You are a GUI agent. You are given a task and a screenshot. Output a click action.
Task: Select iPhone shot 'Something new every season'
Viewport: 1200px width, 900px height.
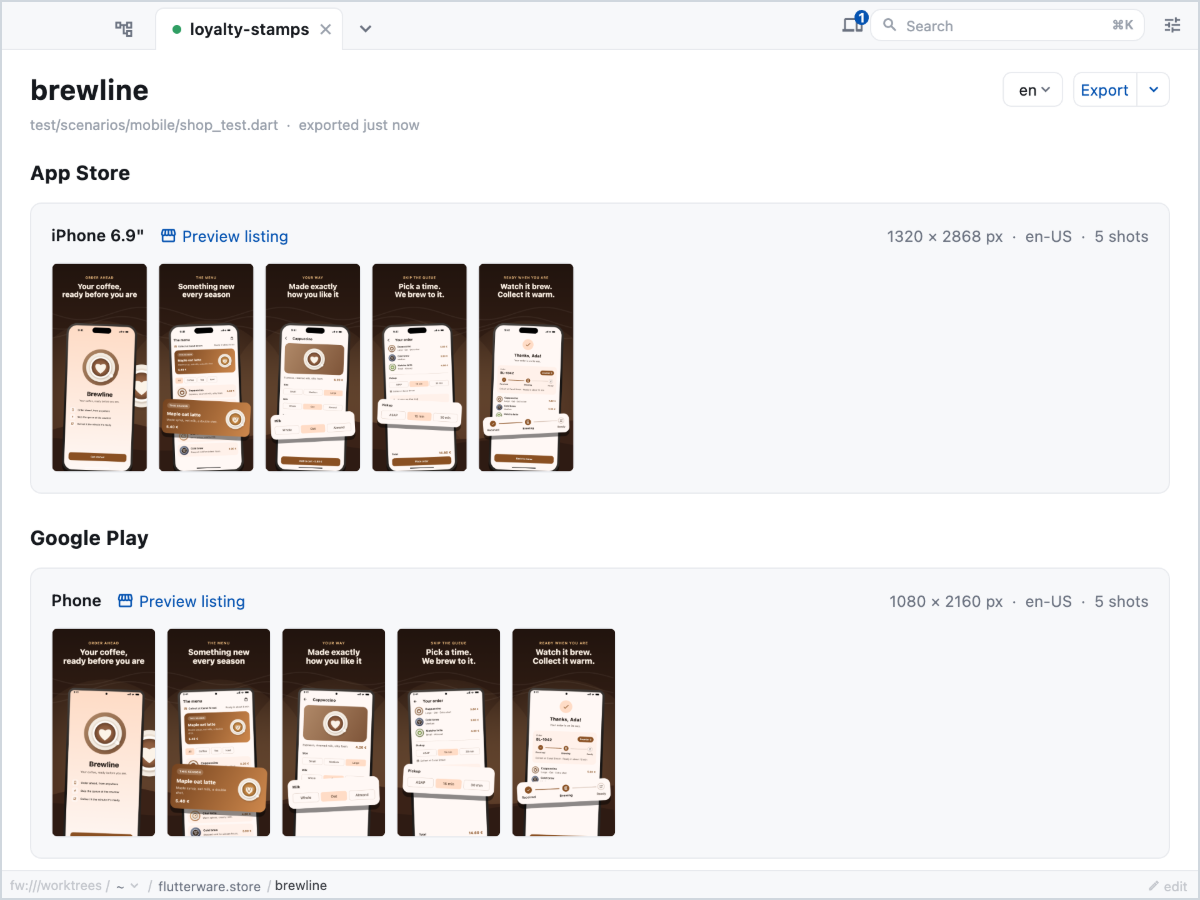click(206, 367)
